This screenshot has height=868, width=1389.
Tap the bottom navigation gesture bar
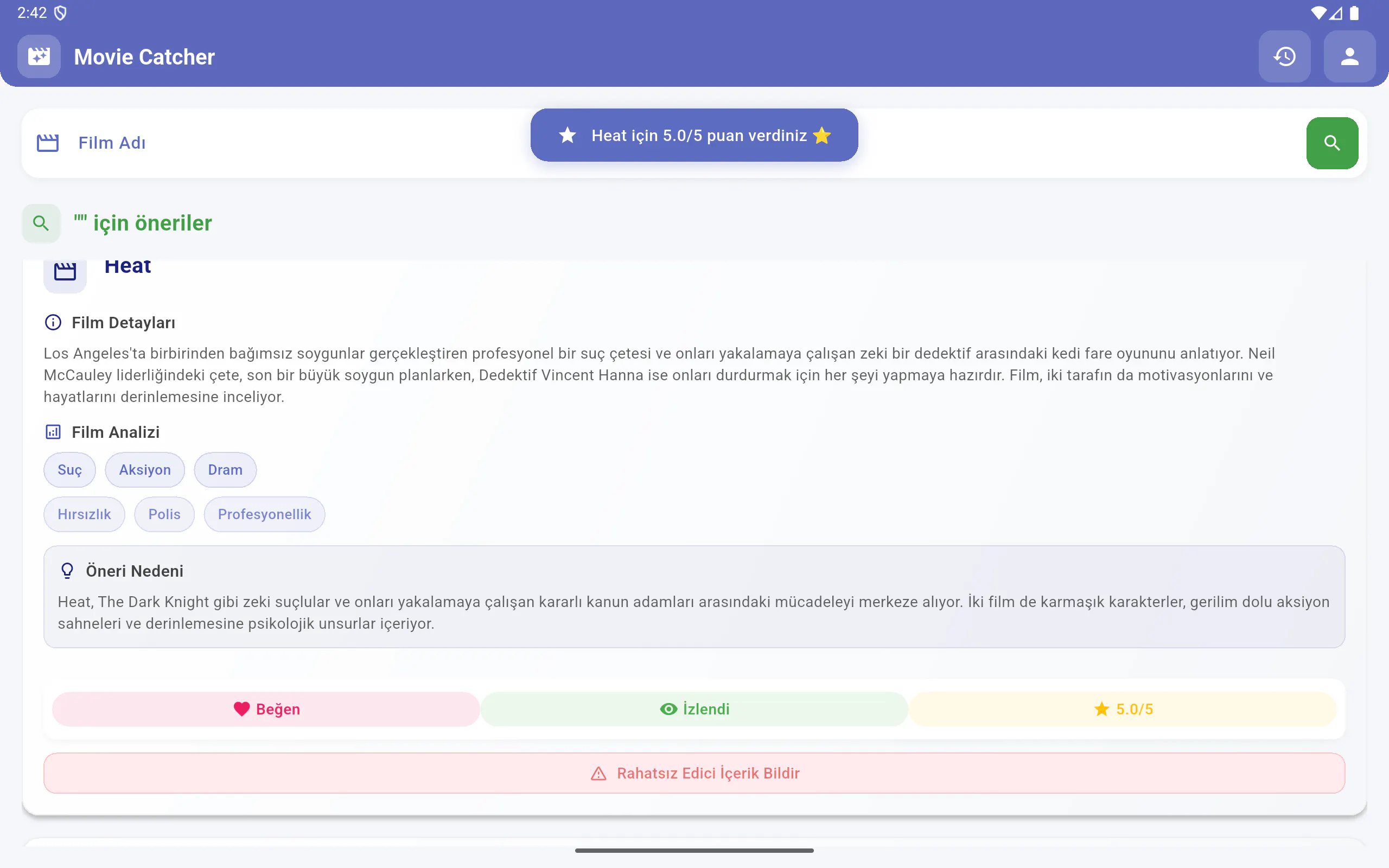pyautogui.click(x=694, y=850)
